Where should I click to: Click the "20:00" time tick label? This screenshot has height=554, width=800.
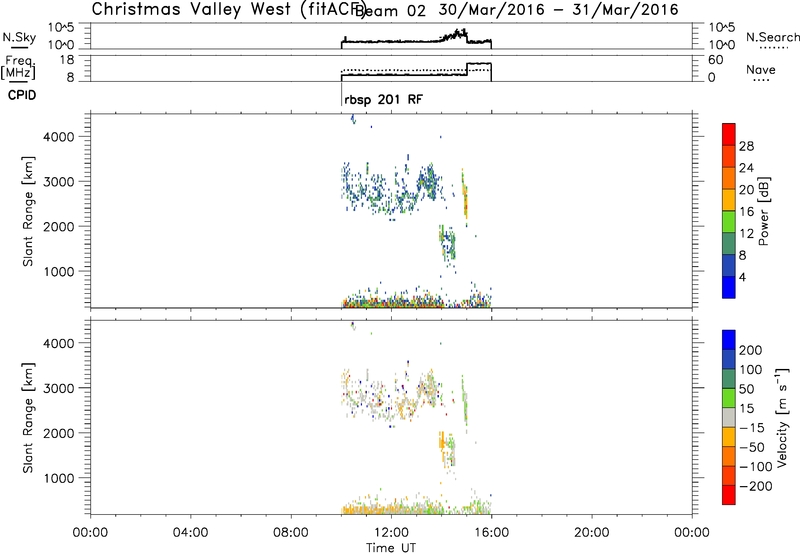tap(591, 533)
